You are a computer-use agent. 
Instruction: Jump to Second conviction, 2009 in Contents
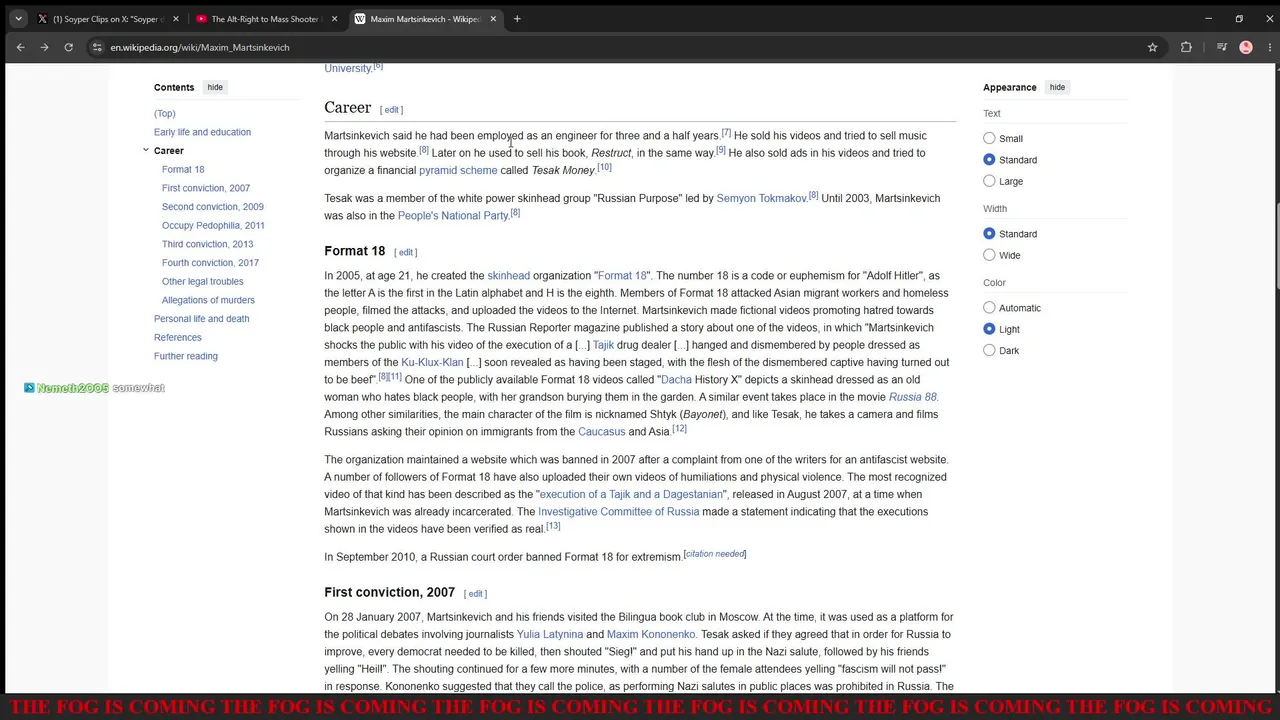213,207
